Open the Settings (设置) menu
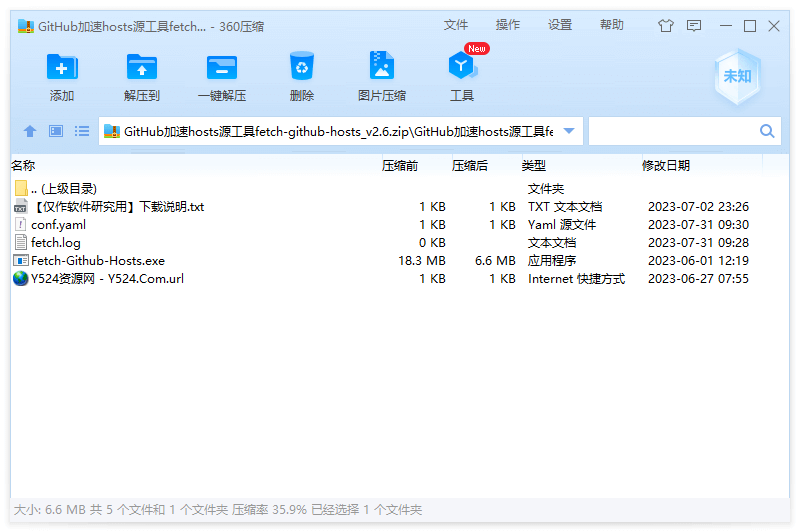The image size is (800, 532). pos(560,24)
